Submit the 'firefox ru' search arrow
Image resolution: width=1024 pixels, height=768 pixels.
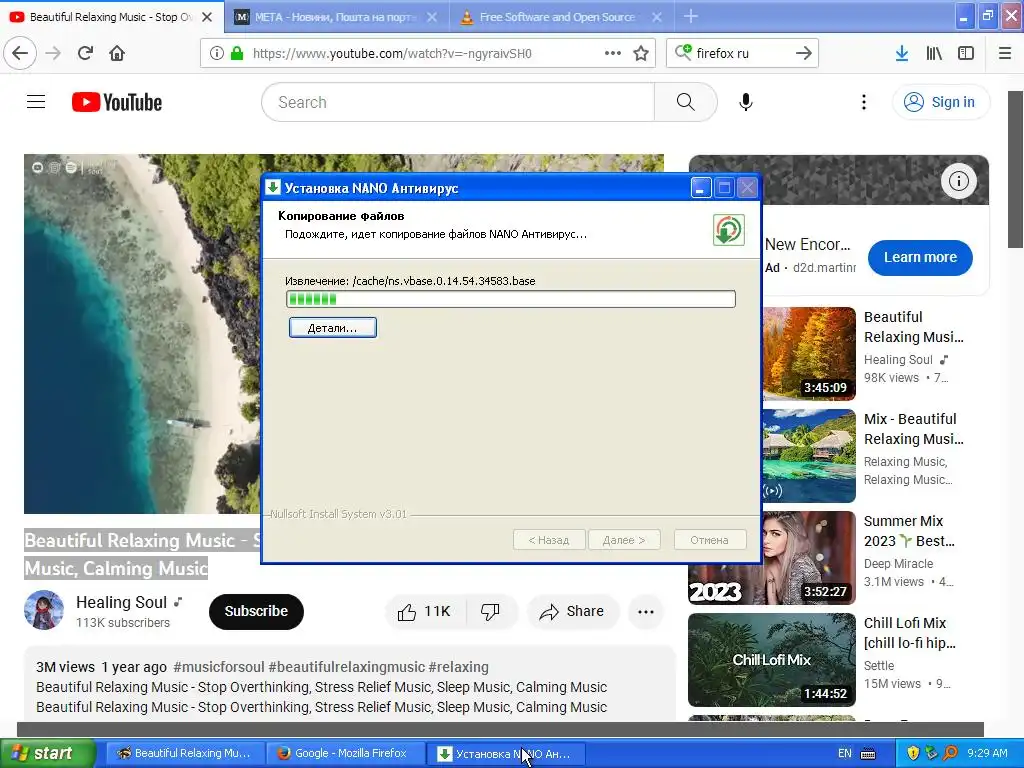[803, 53]
